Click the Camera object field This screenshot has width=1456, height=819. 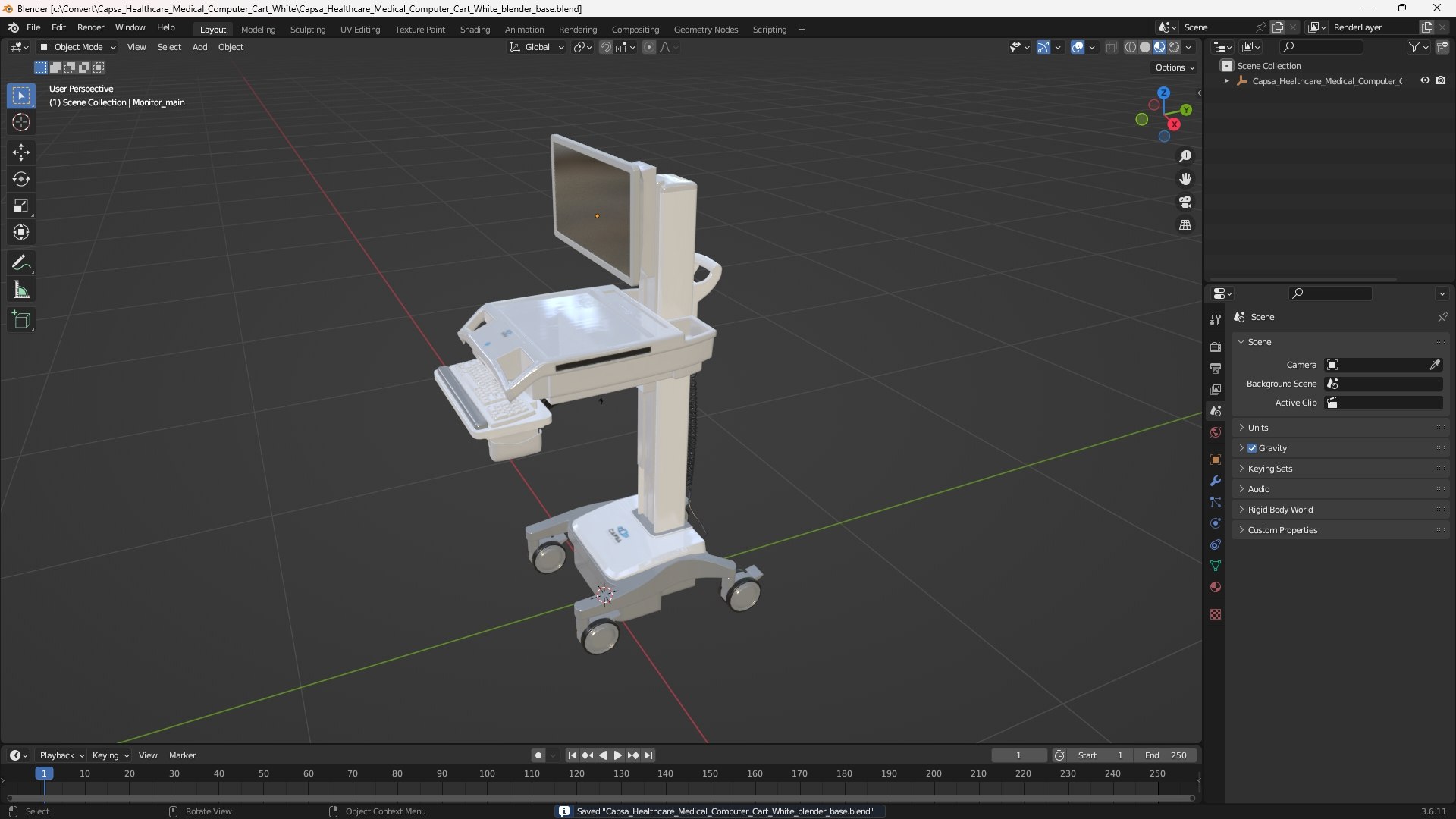point(1383,365)
